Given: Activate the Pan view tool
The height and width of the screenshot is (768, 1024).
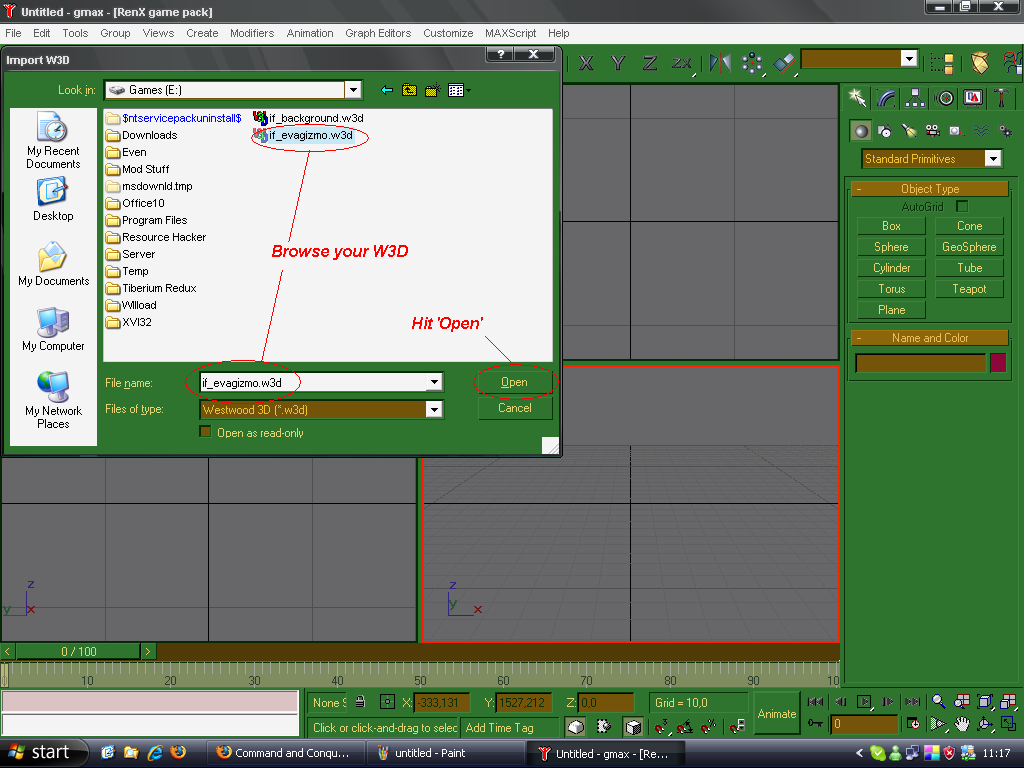Looking at the screenshot, I should (962, 724).
